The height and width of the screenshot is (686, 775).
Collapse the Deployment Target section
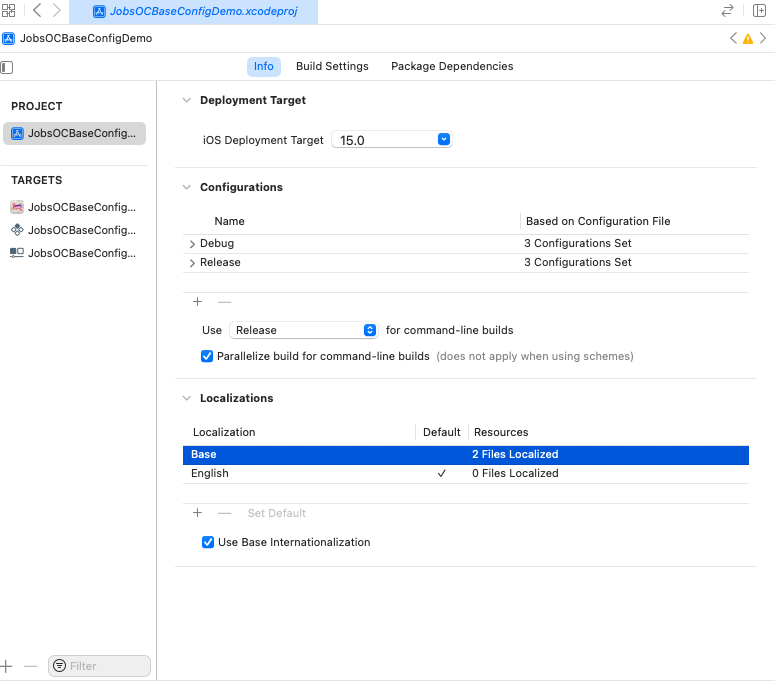[187, 100]
